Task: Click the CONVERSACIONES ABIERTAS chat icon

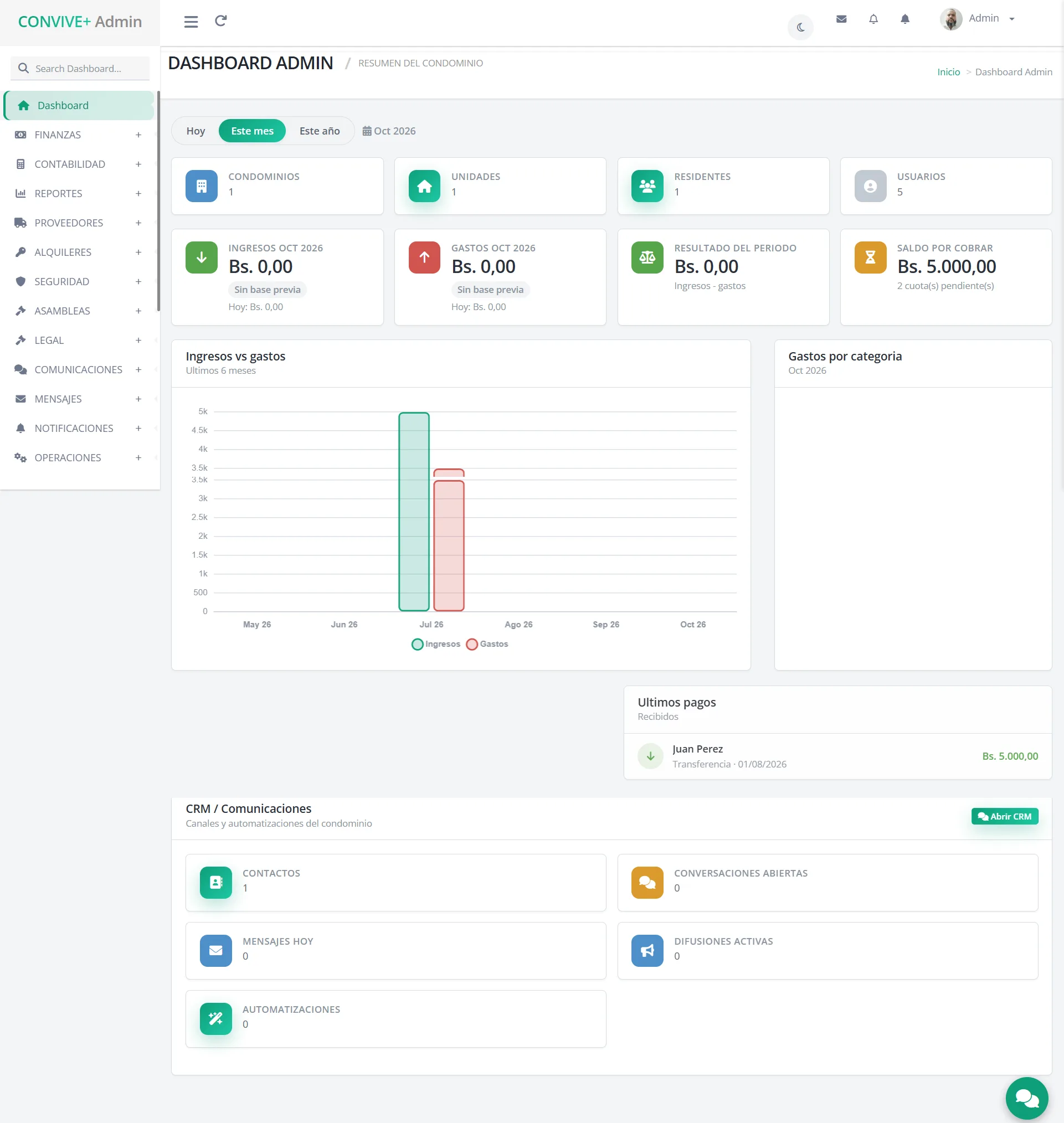Action: [647, 883]
